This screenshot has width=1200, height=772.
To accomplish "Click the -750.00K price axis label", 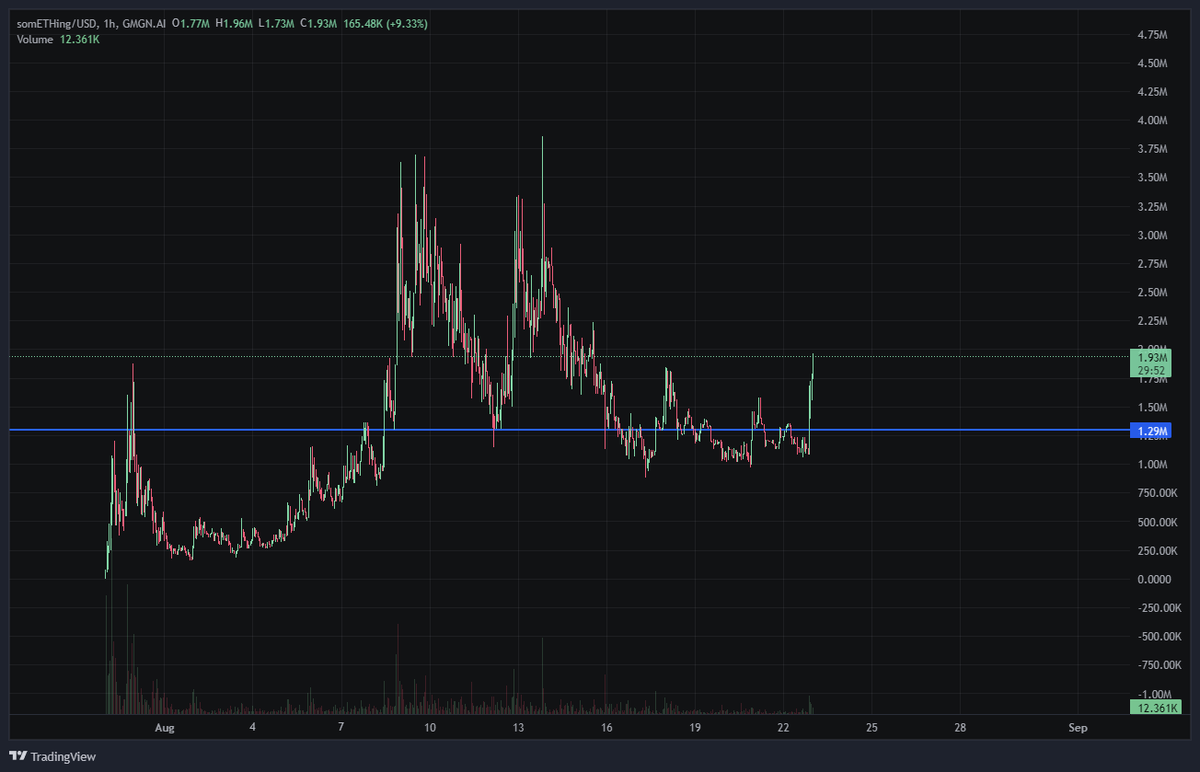I will click(1160, 666).
